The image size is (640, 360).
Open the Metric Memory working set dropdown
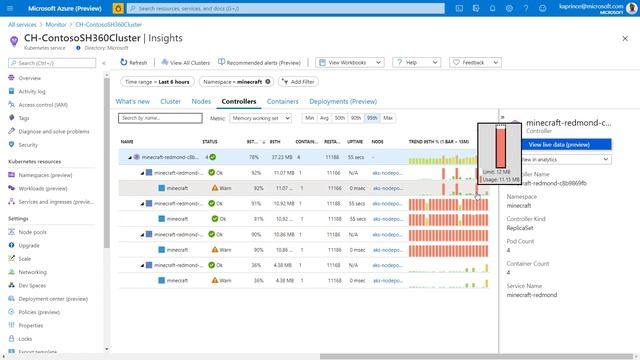260,118
